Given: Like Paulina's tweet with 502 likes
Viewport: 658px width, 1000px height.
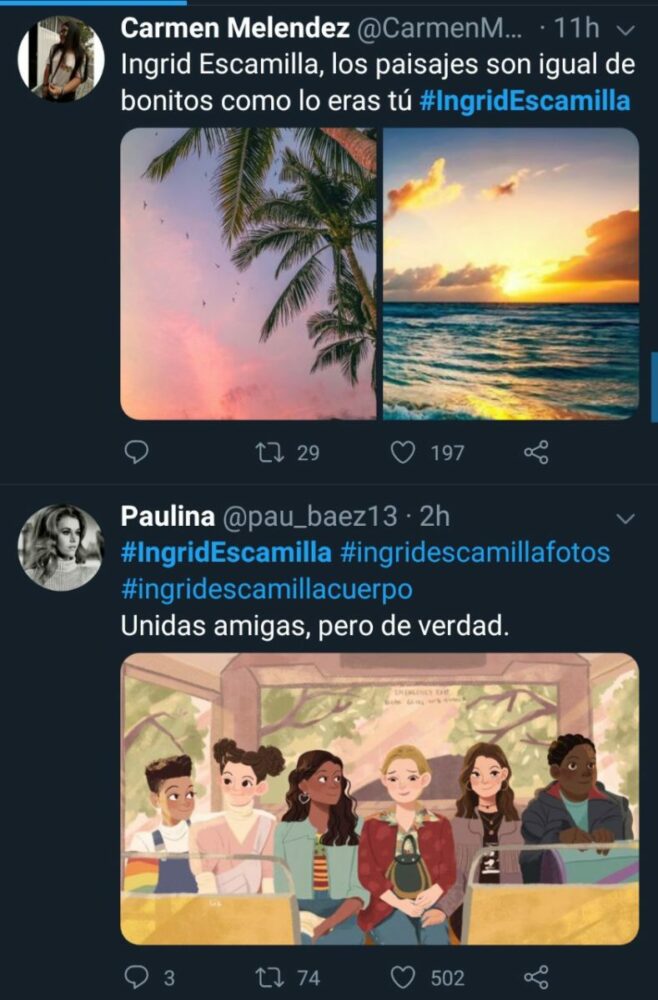Looking at the screenshot, I should pyautogui.click(x=402, y=977).
